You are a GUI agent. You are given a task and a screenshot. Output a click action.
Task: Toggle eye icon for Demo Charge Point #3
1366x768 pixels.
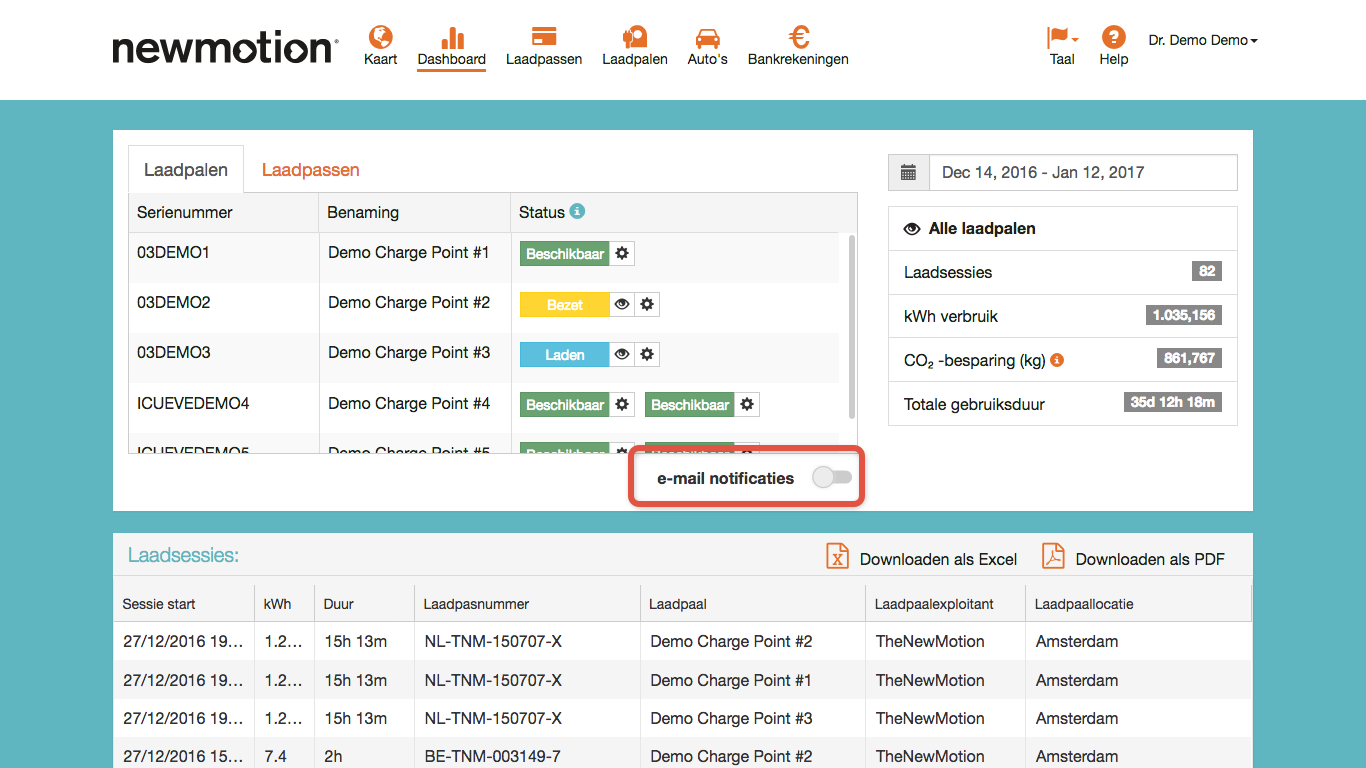[622, 354]
